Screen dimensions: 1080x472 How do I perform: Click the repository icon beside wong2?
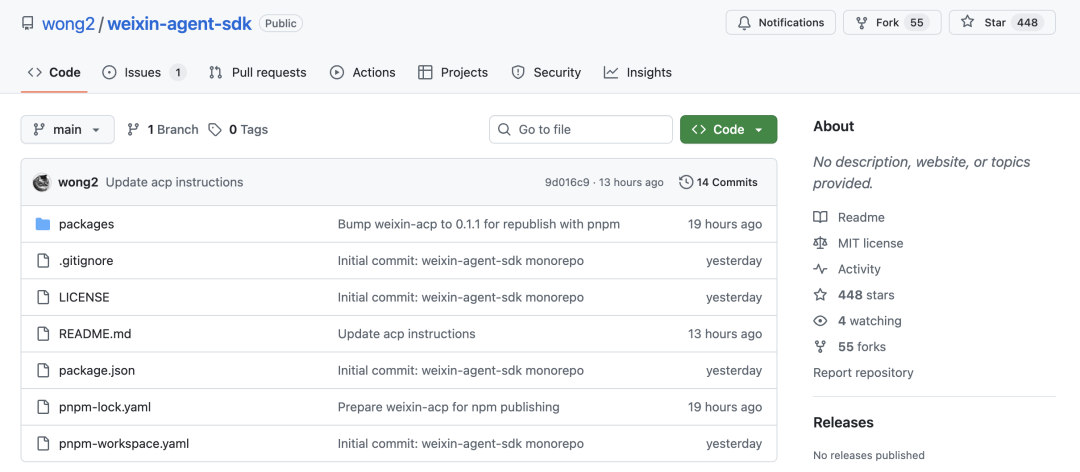pos(28,23)
